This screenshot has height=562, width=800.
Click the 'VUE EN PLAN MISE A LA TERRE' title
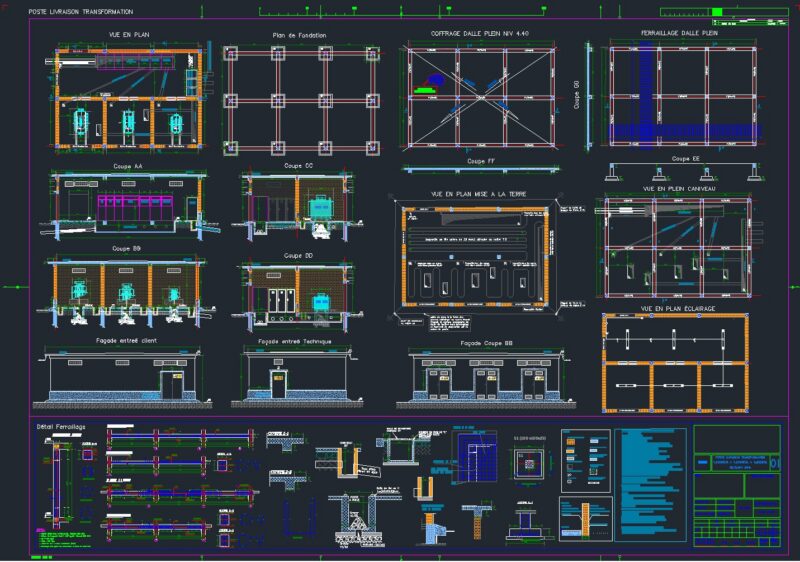(479, 194)
